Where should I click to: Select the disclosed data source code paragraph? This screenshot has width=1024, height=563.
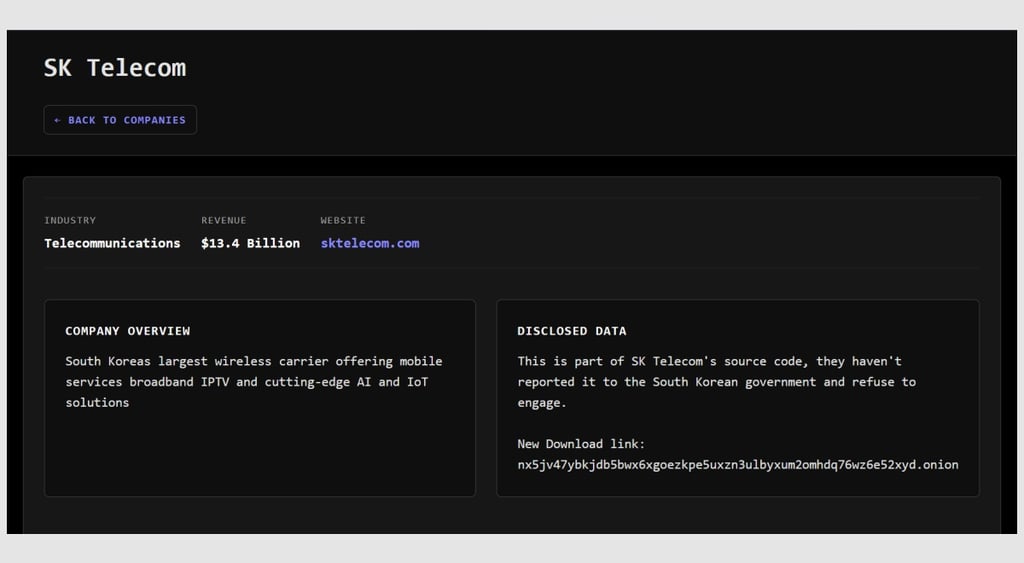click(x=717, y=382)
